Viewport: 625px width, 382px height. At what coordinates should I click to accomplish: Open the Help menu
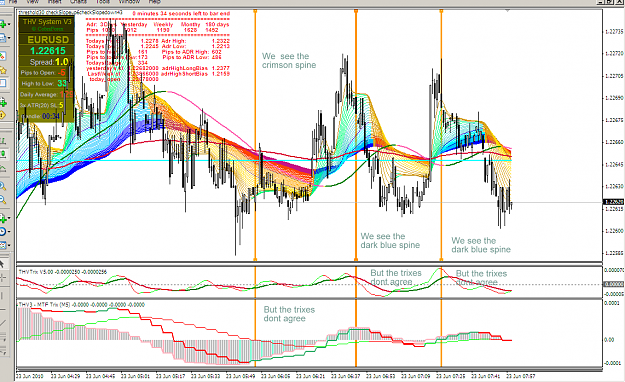[x=154, y=2]
